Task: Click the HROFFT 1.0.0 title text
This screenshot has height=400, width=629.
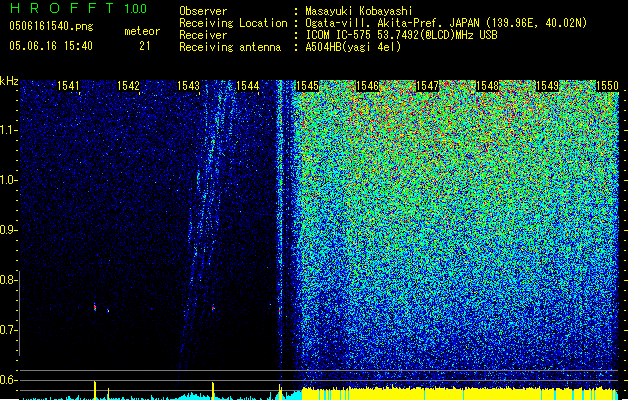Action: click(78, 8)
